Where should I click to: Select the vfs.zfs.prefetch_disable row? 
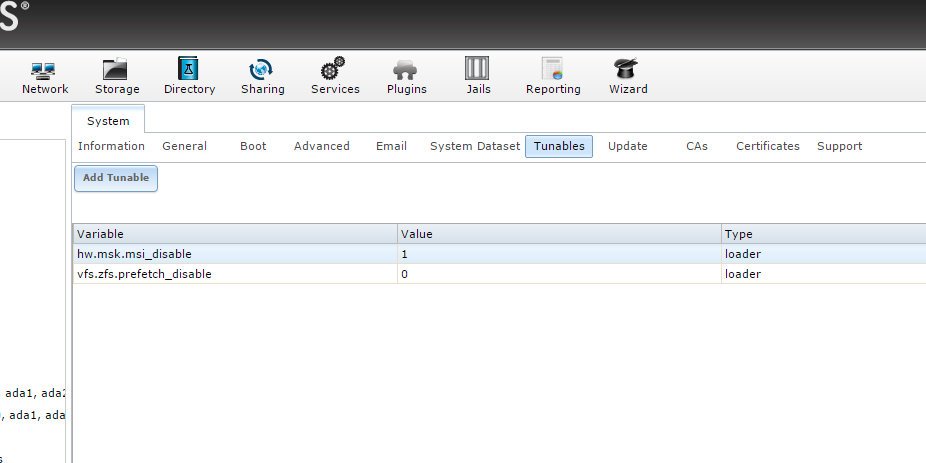coord(500,274)
